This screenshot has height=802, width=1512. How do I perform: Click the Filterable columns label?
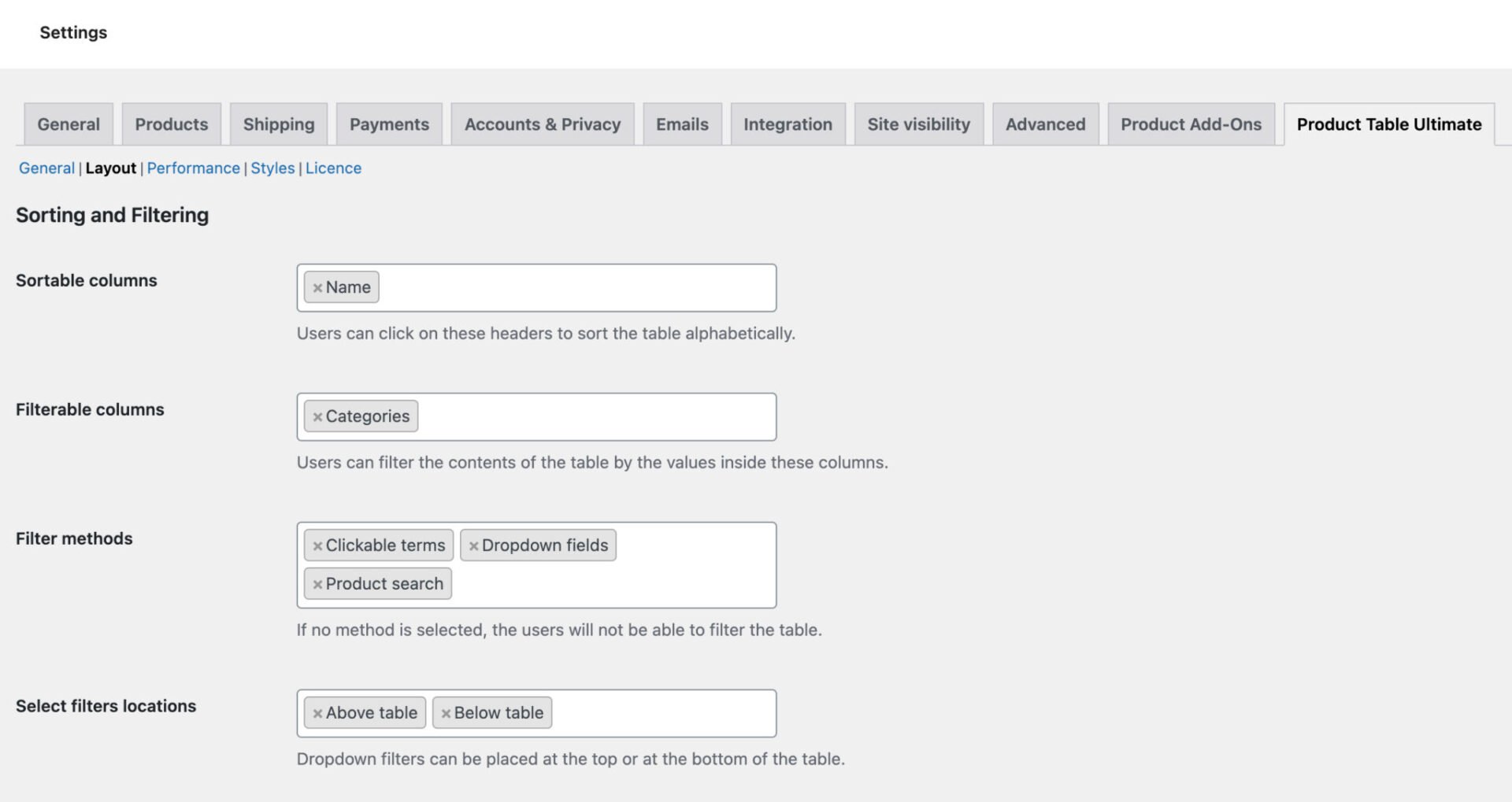[x=90, y=409]
